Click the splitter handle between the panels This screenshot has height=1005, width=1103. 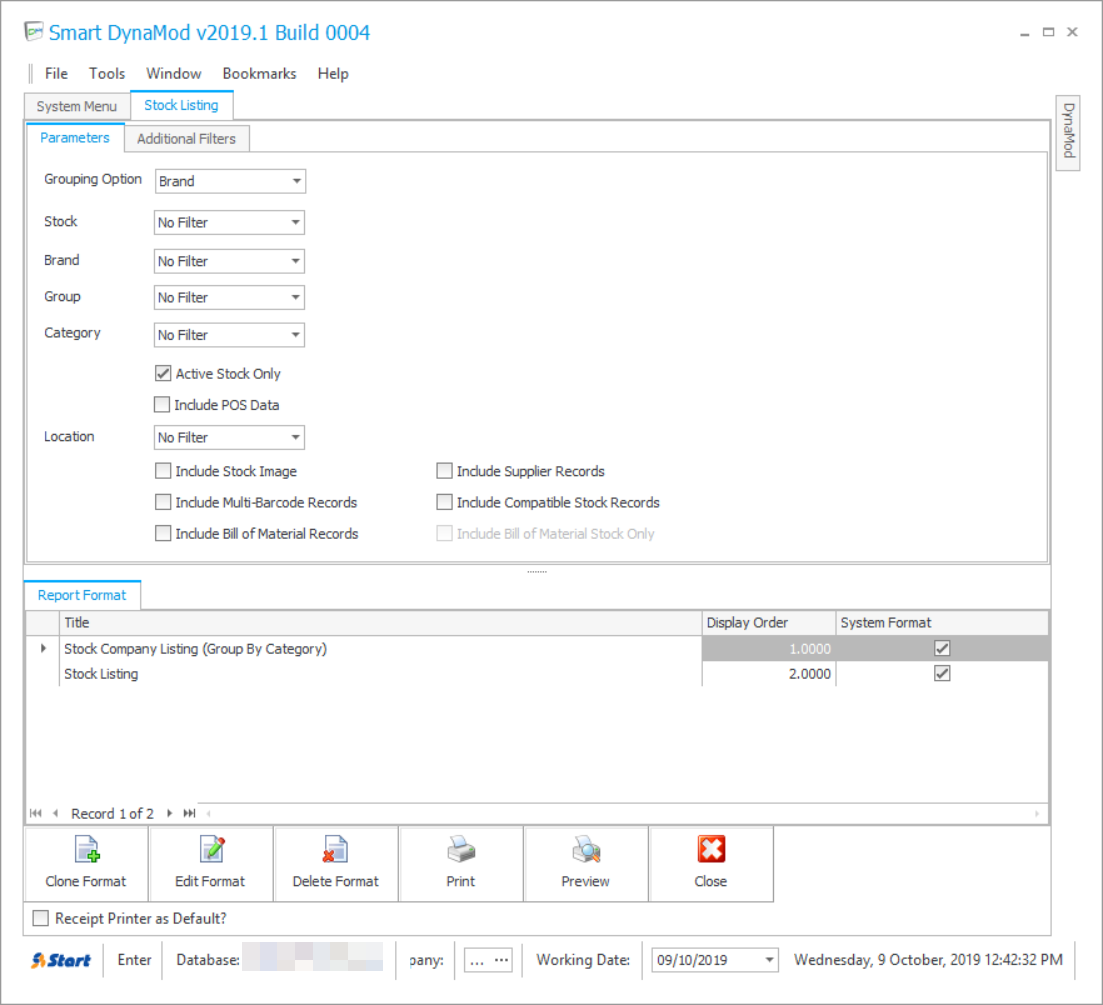(x=537, y=572)
